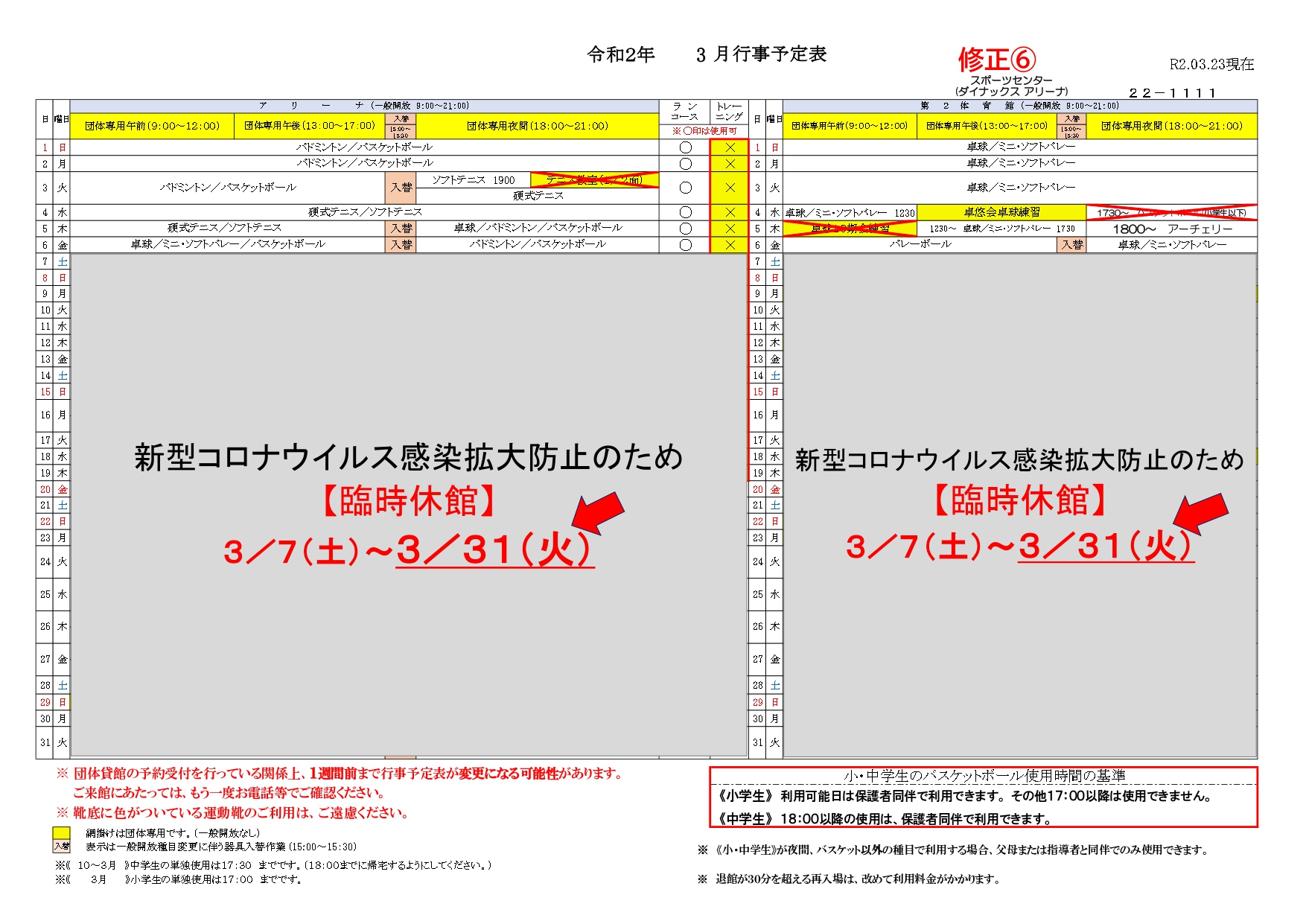Select 第2体育館 day 1 "卓球/ミニ・ソフトバレー" row

click(1020, 147)
